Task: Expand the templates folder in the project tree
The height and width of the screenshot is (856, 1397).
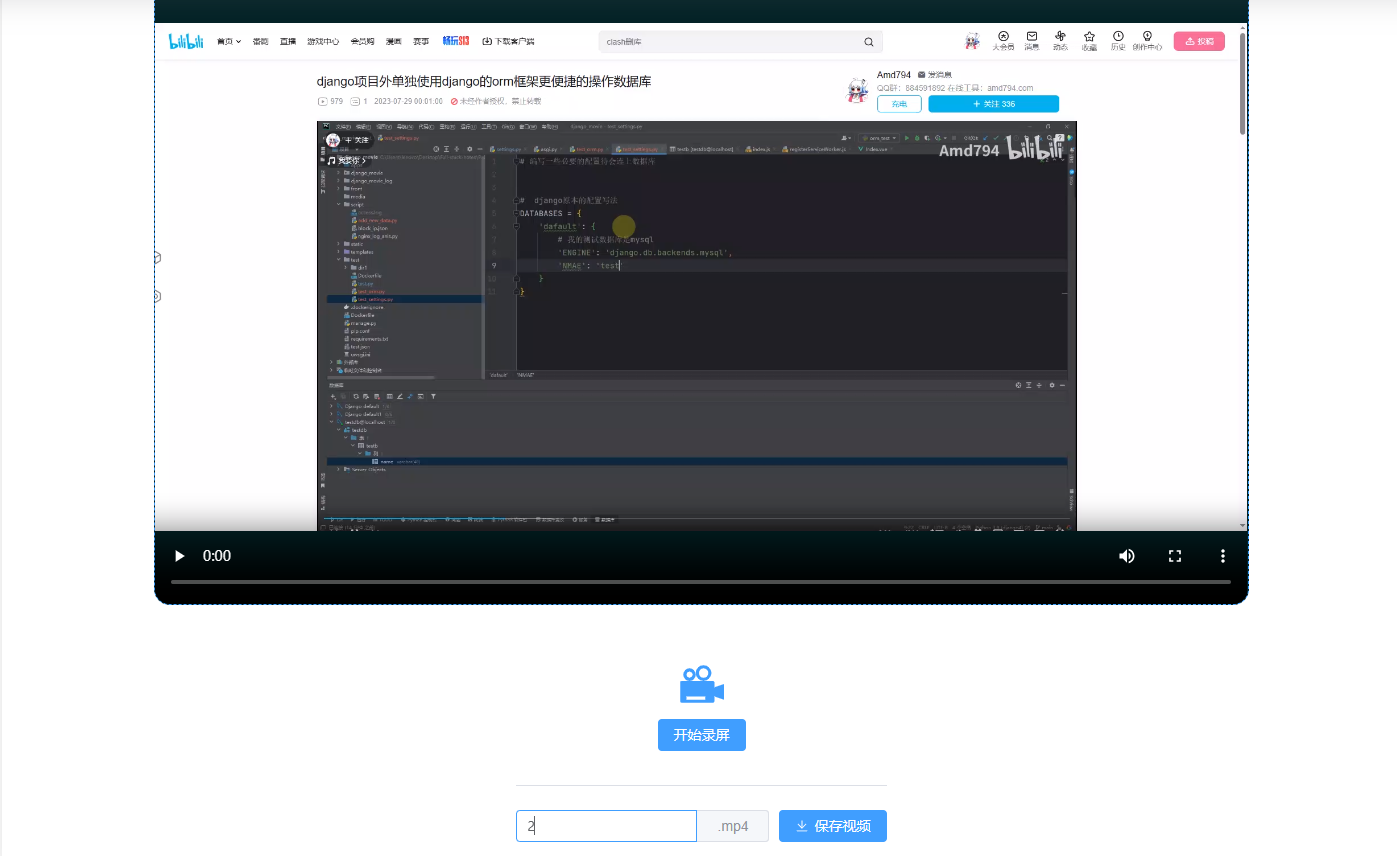Action: click(x=340, y=251)
